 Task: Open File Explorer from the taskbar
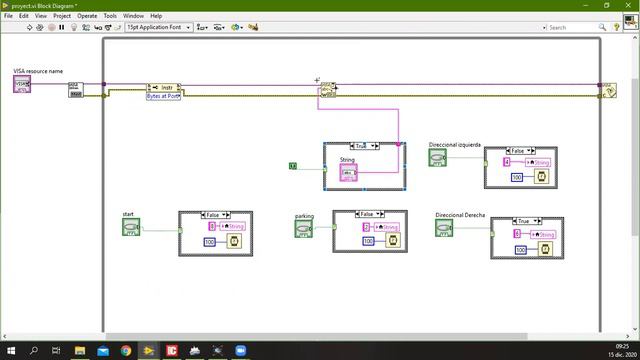[80, 351]
